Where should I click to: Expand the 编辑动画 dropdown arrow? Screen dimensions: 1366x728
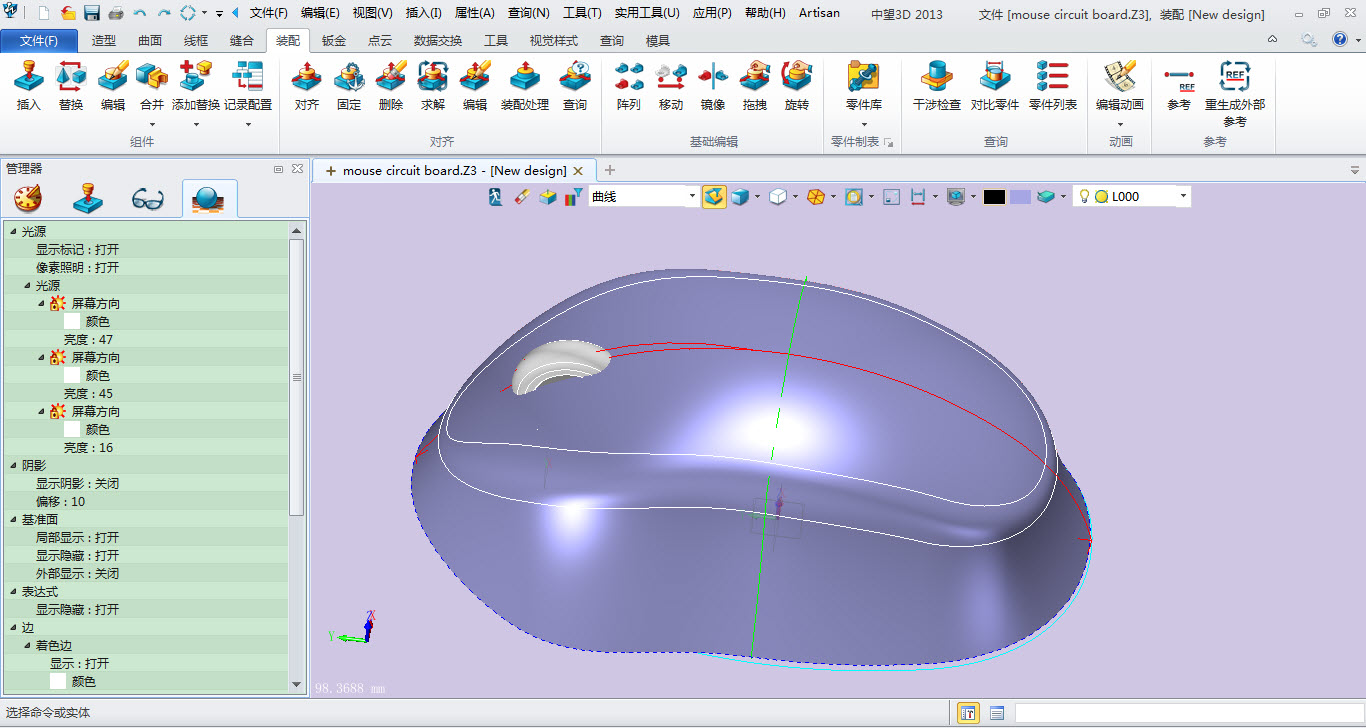[x=1120, y=124]
